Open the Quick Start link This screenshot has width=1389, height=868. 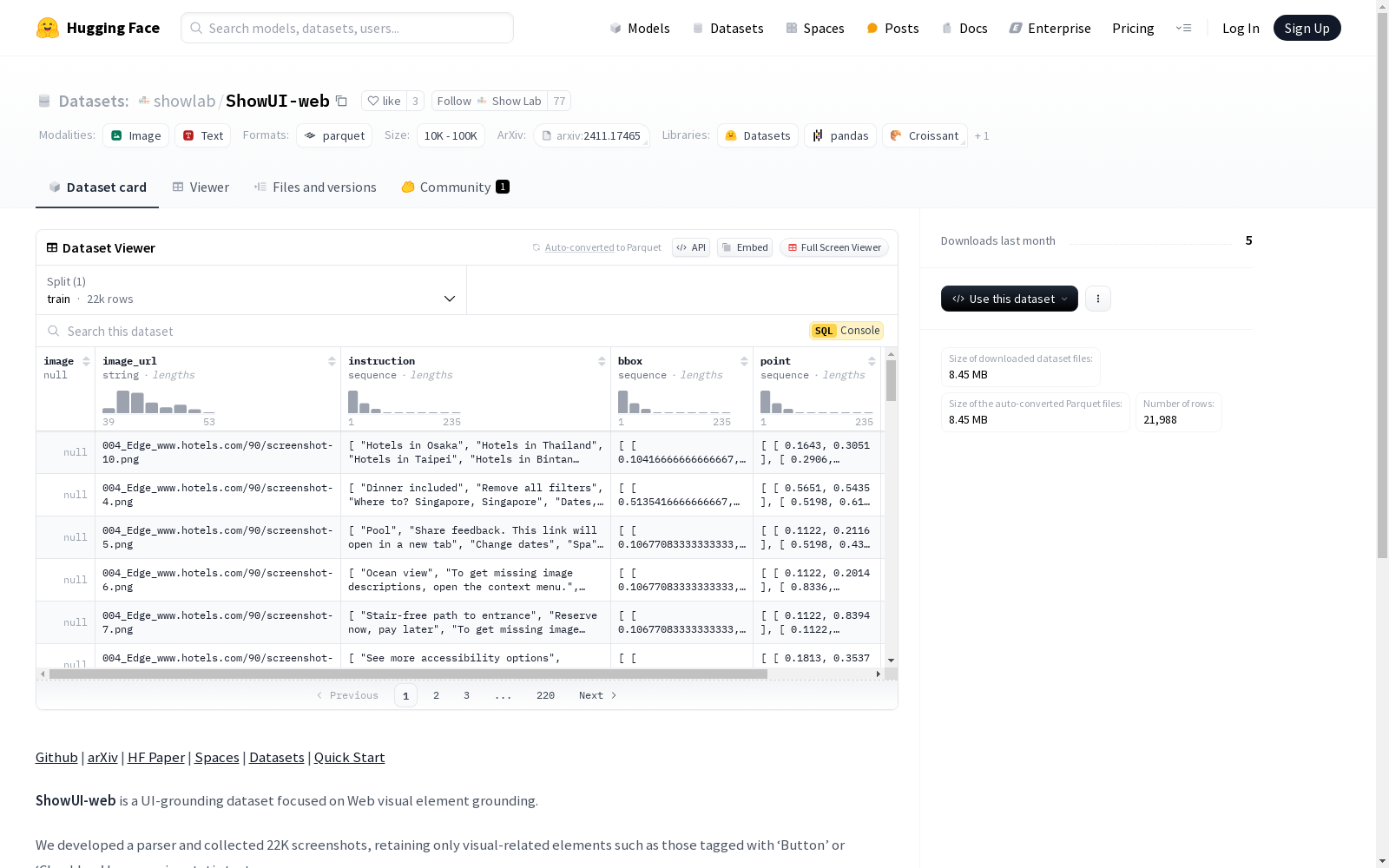(x=349, y=757)
